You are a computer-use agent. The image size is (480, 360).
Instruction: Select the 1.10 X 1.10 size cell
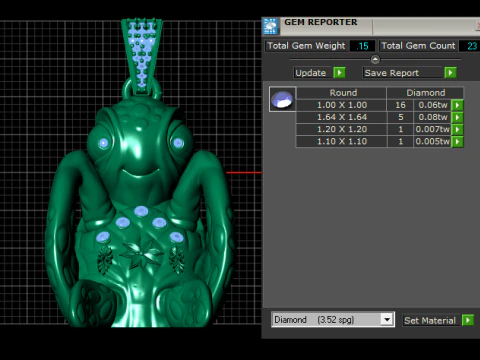click(341, 142)
